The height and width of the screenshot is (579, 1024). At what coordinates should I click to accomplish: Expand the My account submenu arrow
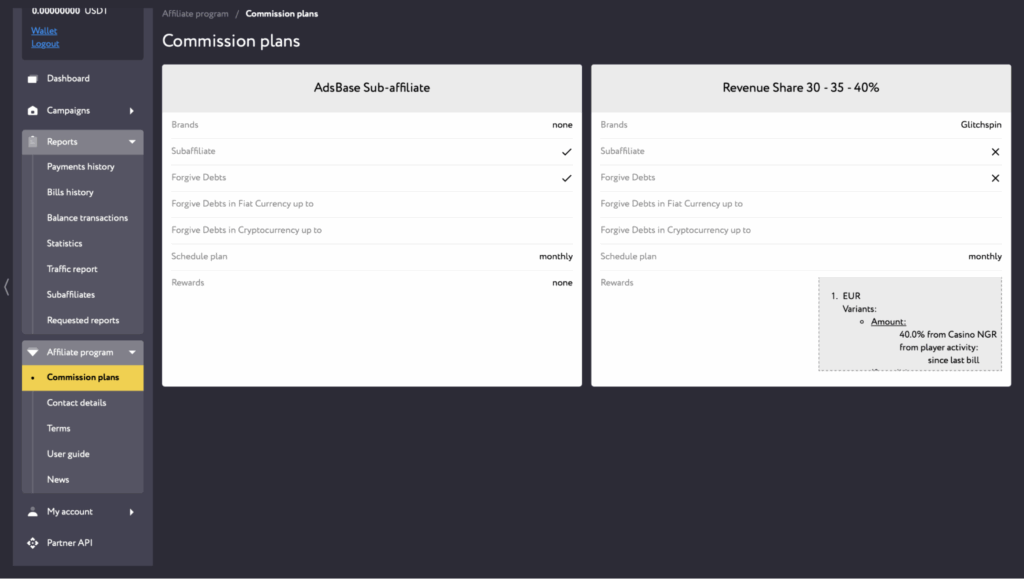click(132, 512)
